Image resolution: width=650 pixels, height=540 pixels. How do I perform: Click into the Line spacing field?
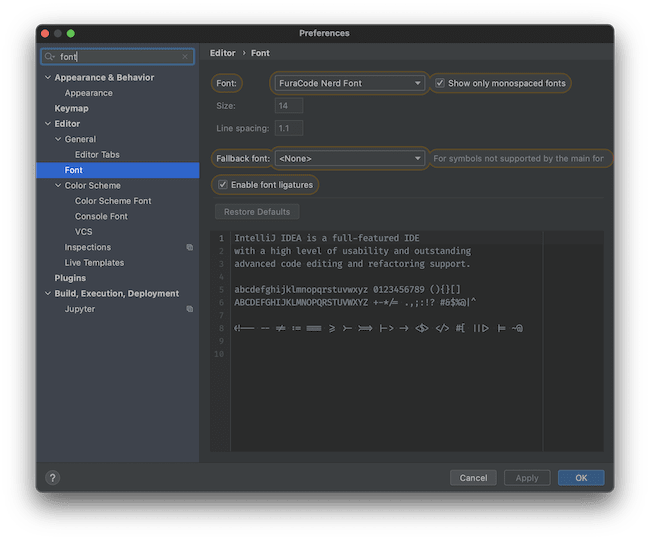[x=289, y=128]
